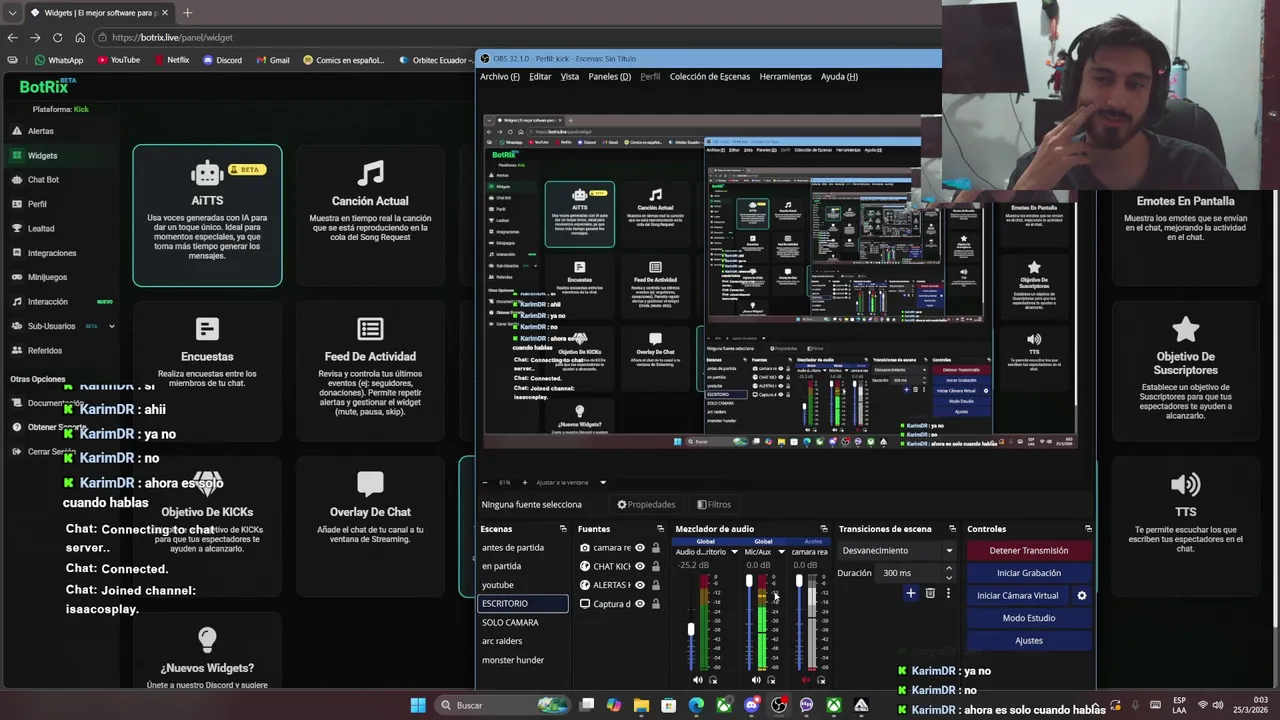Image resolution: width=1280 pixels, height=720 pixels.
Task: Adjust Audio del escritorio volume slider
Action: 690,629
